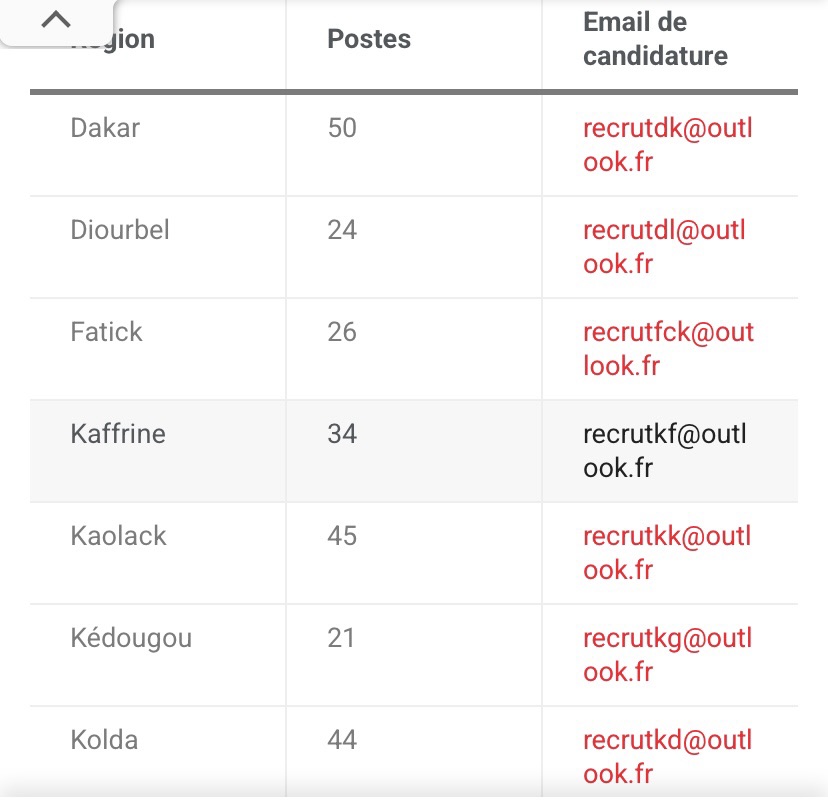
Task: Open the recrutfck@outlook.fr email link
Action: point(668,349)
